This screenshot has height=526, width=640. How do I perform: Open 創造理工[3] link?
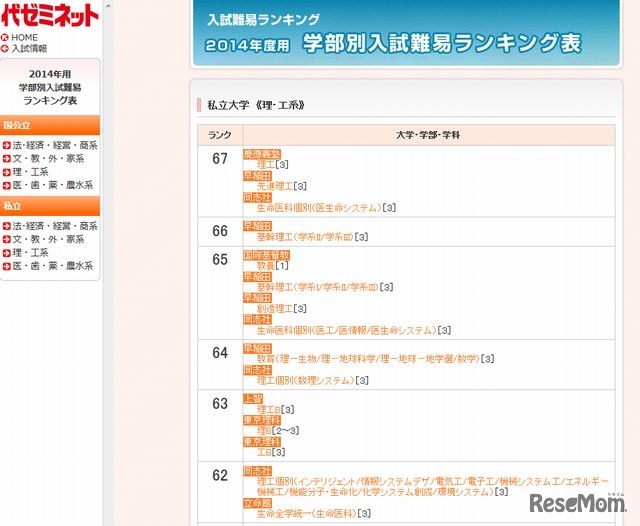click(282, 308)
